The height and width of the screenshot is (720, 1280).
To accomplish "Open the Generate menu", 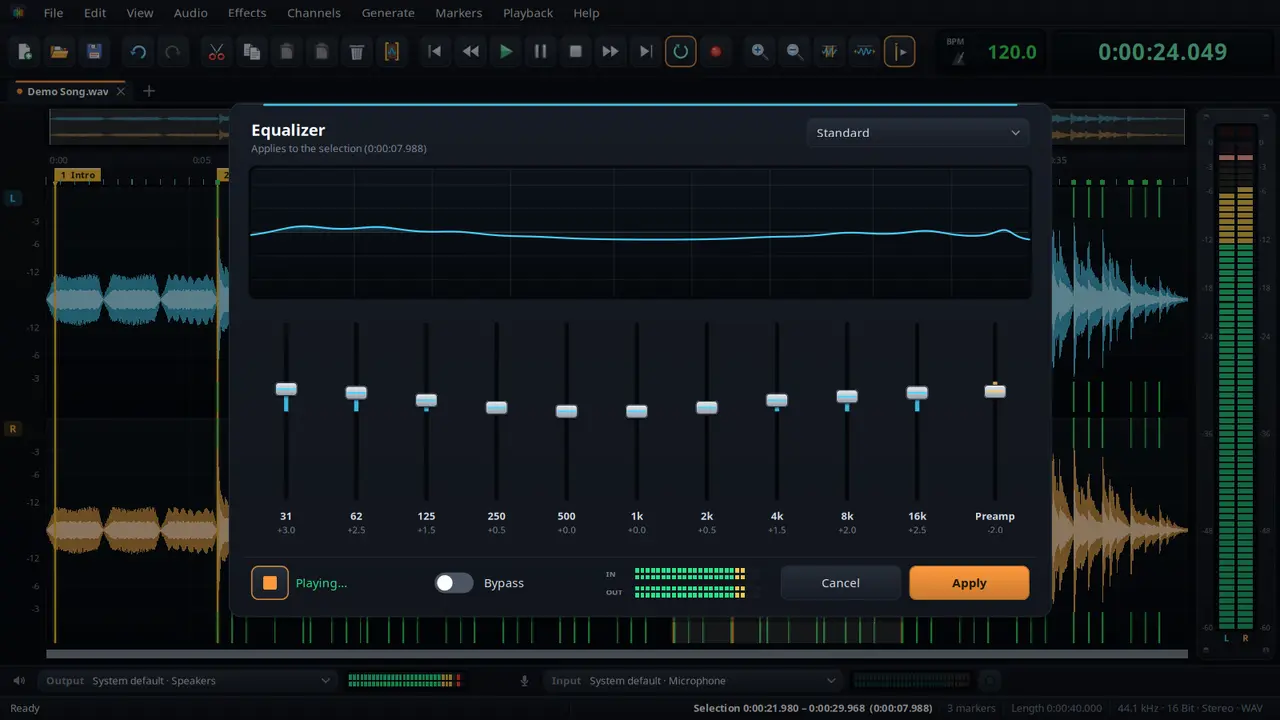I will point(388,13).
